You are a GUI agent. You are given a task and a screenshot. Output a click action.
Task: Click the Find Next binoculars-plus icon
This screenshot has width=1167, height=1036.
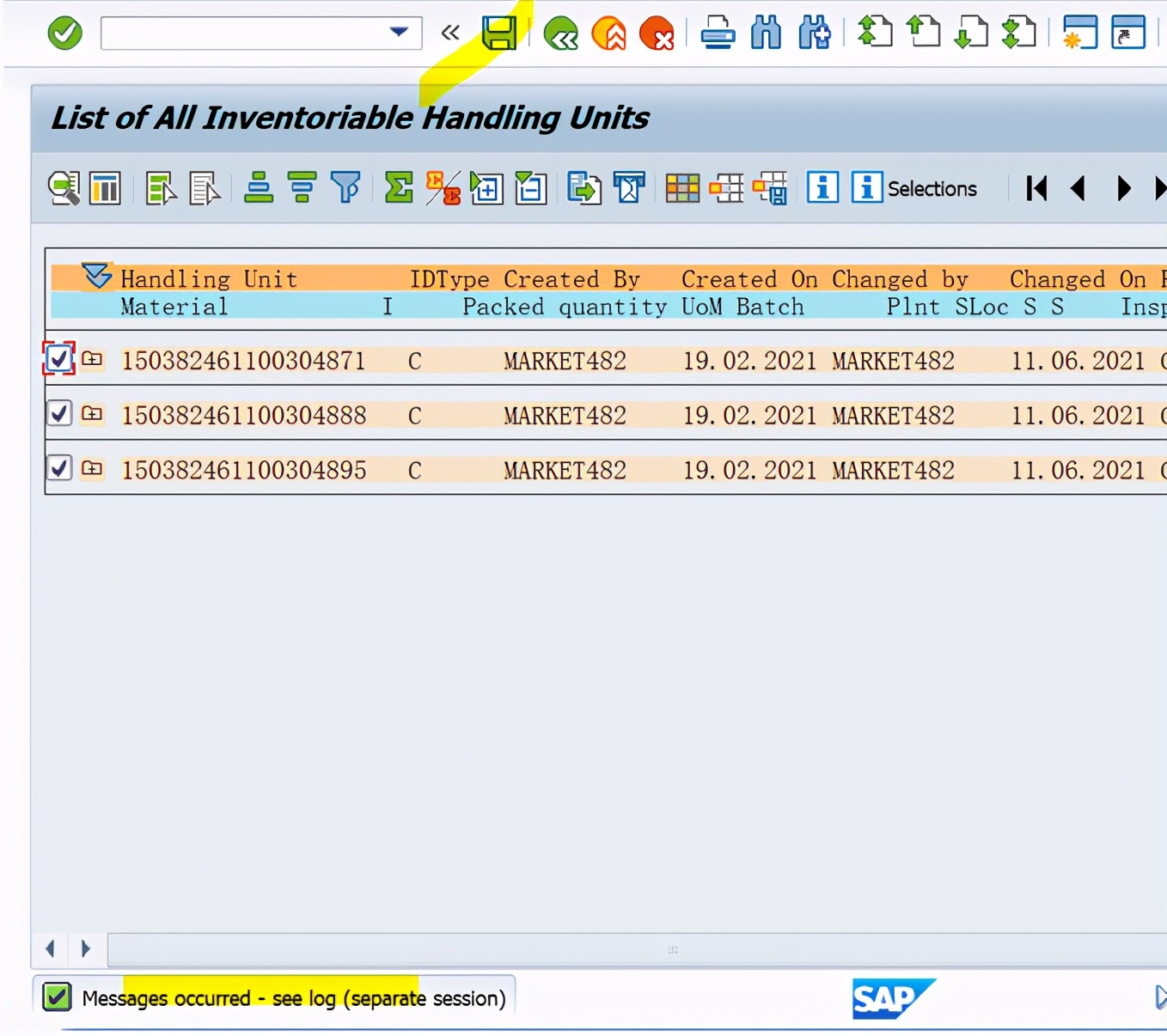[814, 34]
